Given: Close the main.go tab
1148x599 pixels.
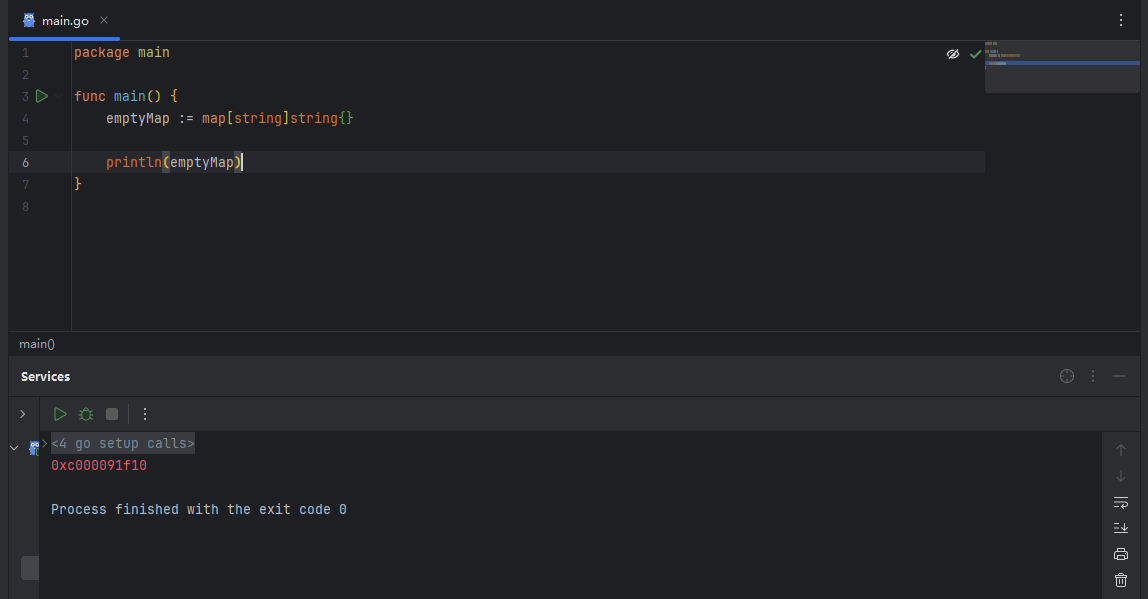Looking at the screenshot, I should click(x=104, y=21).
